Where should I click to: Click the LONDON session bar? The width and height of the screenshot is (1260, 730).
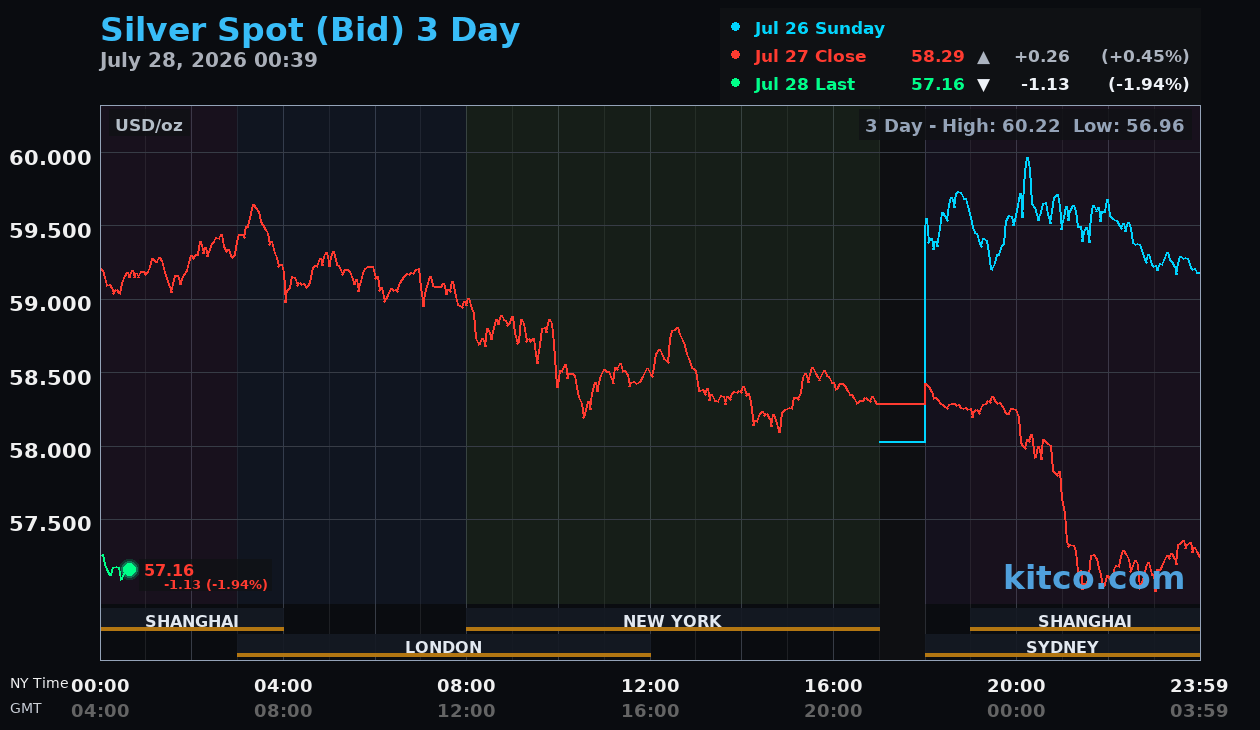tap(444, 646)
